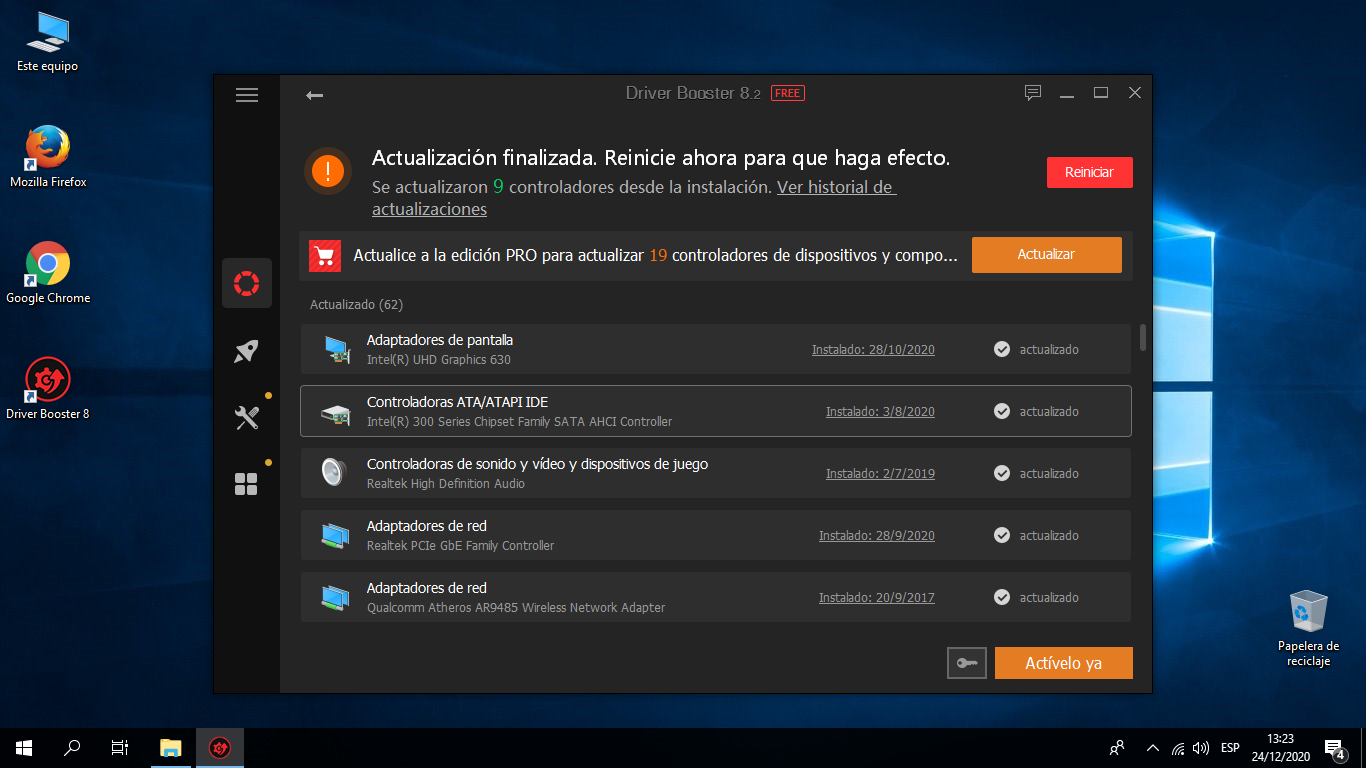1366x768 pixels.
Task: Open the notification center icon
Action: point(1334,748)
